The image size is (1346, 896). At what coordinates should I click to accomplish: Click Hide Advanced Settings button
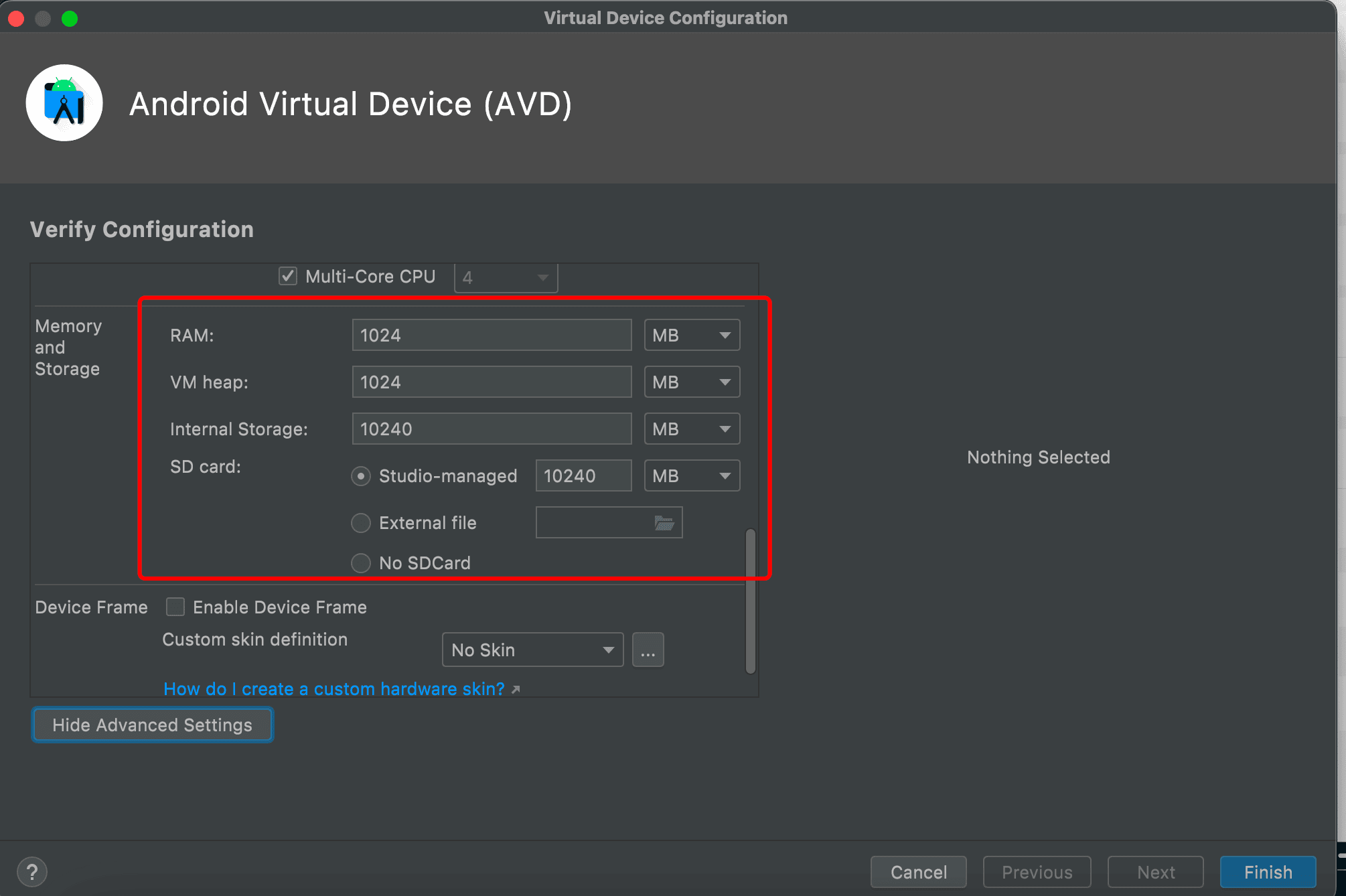[x=152, y=725]
